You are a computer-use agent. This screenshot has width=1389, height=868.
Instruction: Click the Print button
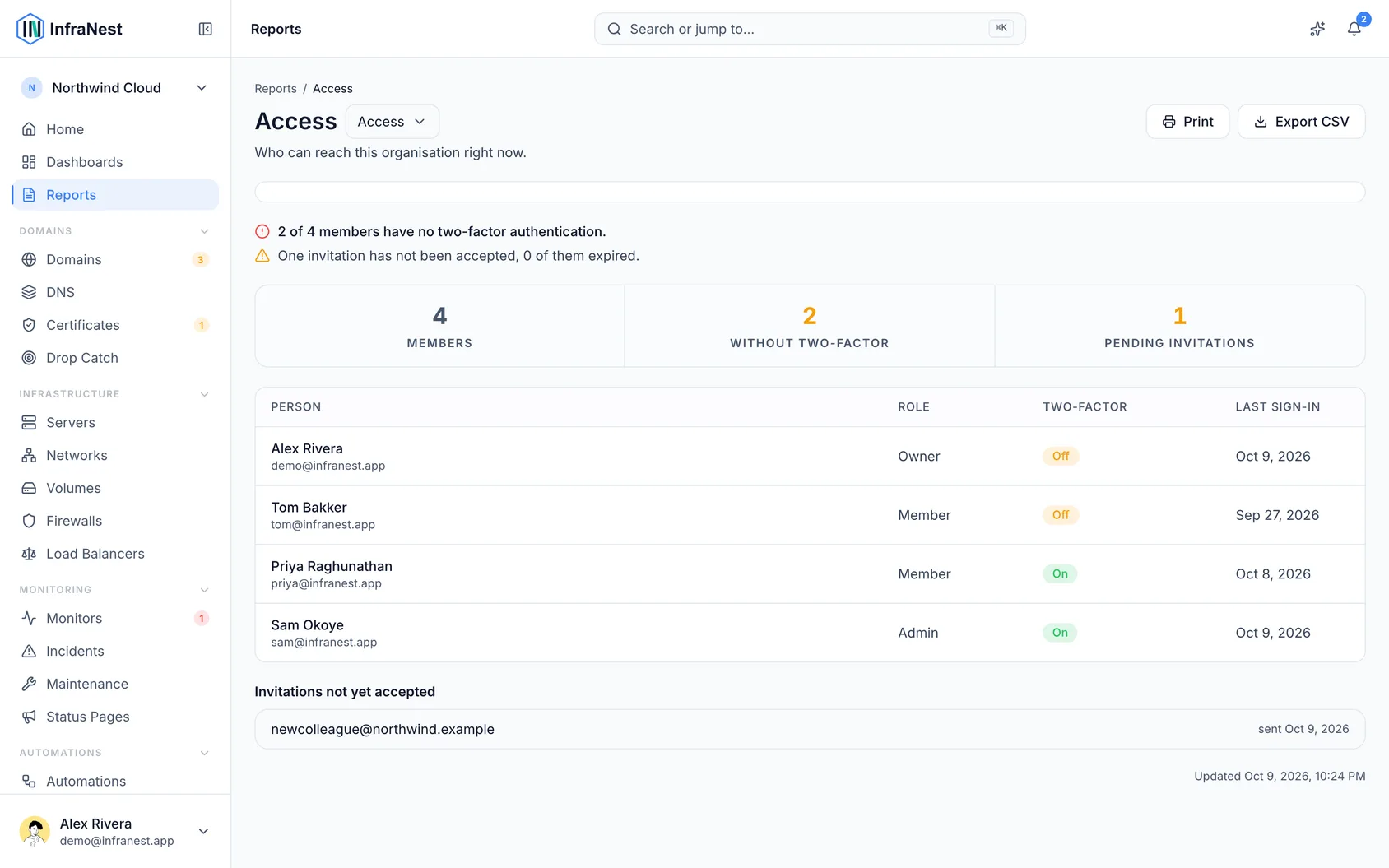point(1187,122)
